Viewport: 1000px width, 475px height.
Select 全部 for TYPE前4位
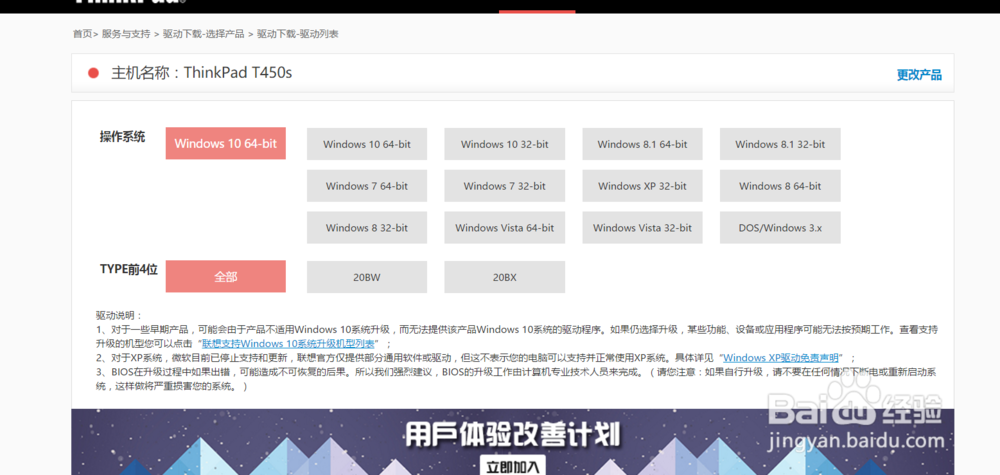click(x=226, y=276)
